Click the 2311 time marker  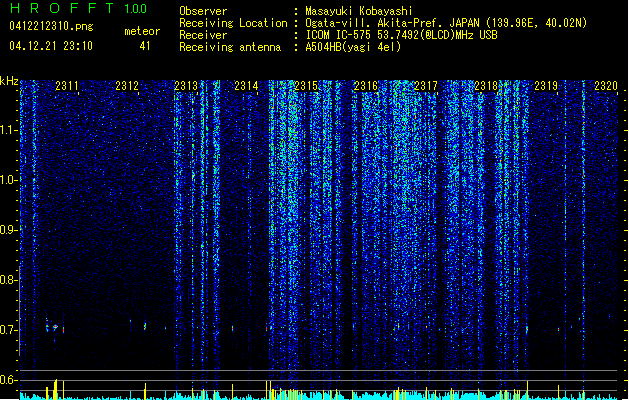point(67,86)
